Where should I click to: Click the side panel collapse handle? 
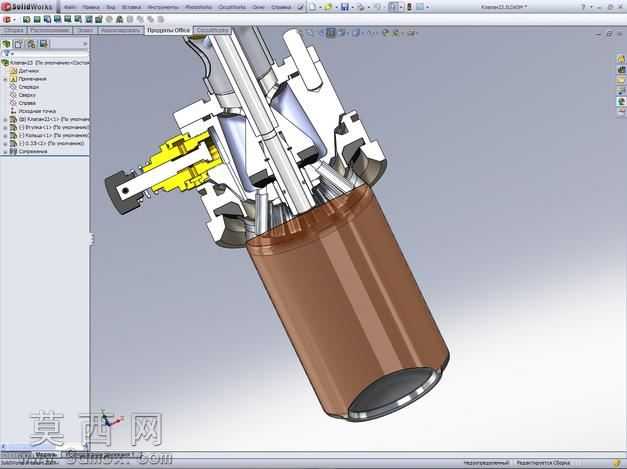[92, 239]
